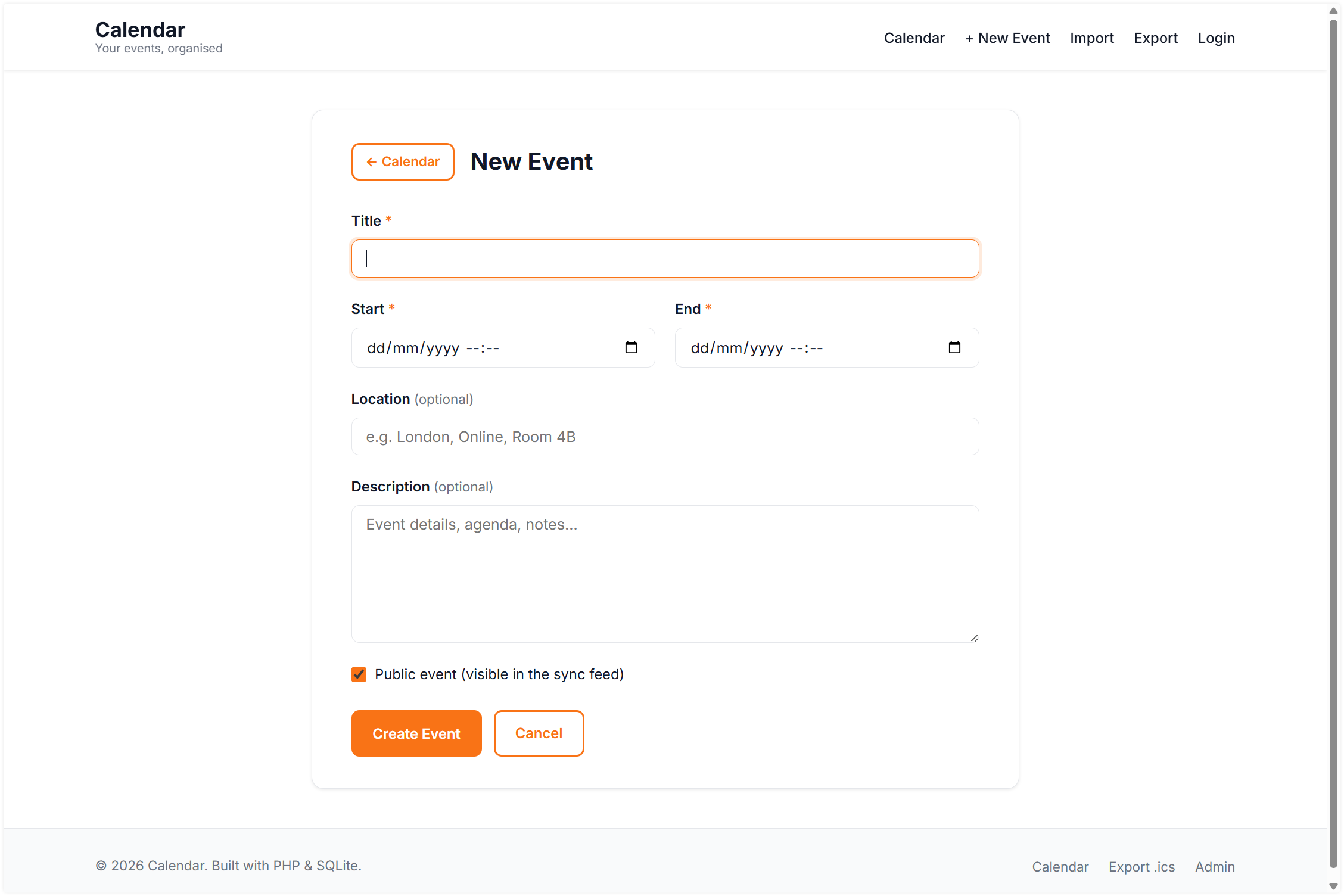Click the description textarea resize handle
The image size is (1344, 896).
click(x=974, y=638)
